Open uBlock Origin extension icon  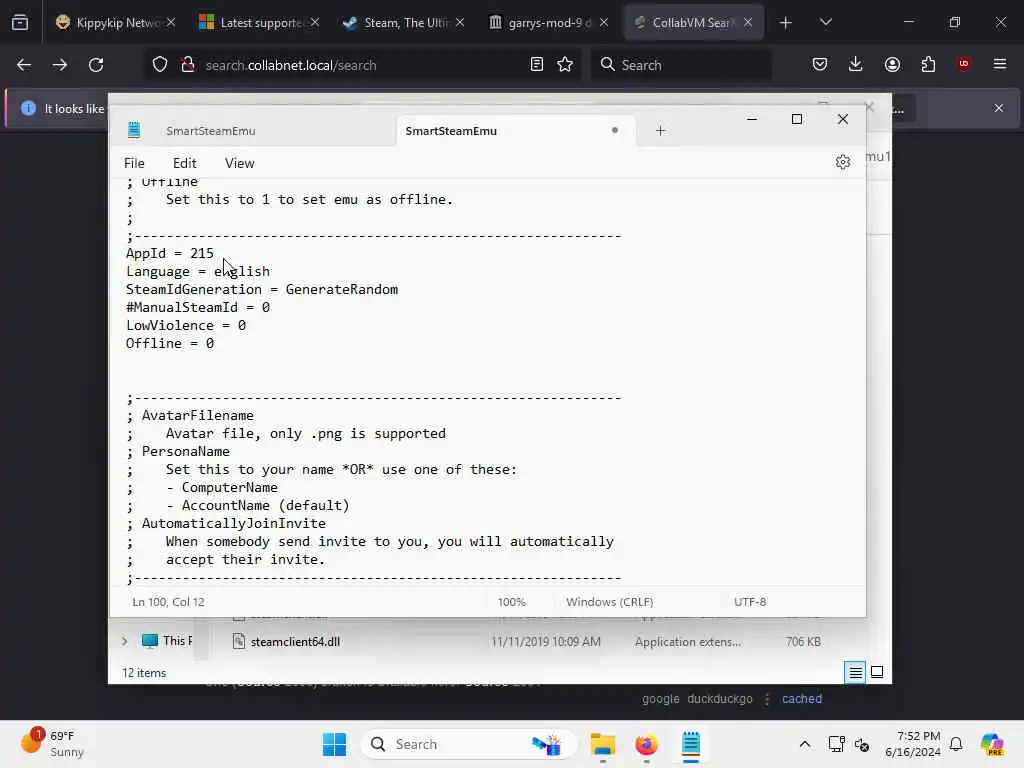click(x=963, y=64)
